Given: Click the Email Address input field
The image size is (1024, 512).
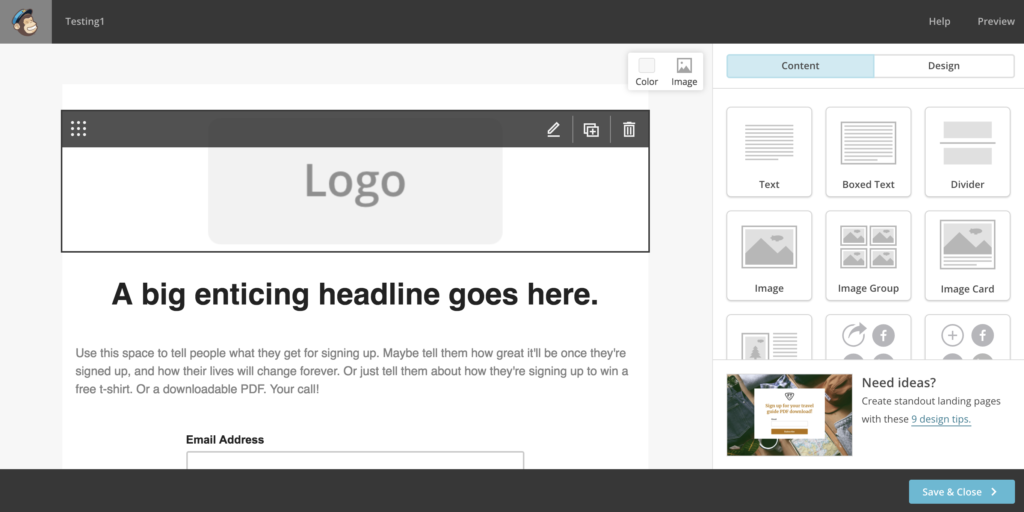Looking at the screenshot, I should coord(355,460).
